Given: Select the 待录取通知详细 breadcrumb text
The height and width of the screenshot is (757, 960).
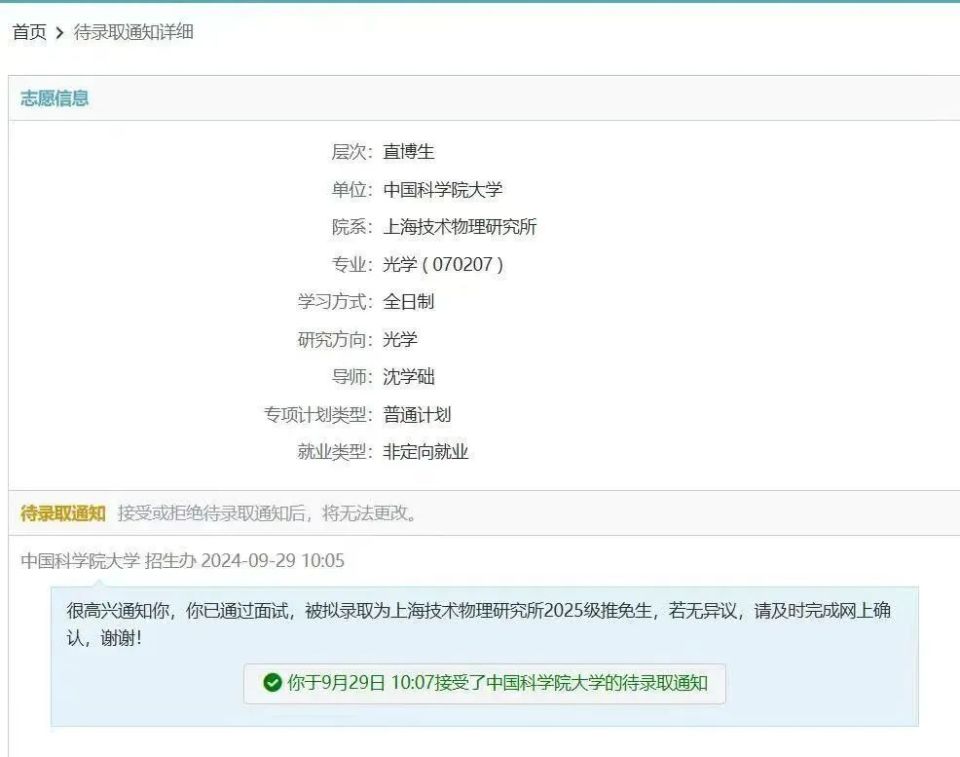Looking at the screenshot, I should point(133,32).
